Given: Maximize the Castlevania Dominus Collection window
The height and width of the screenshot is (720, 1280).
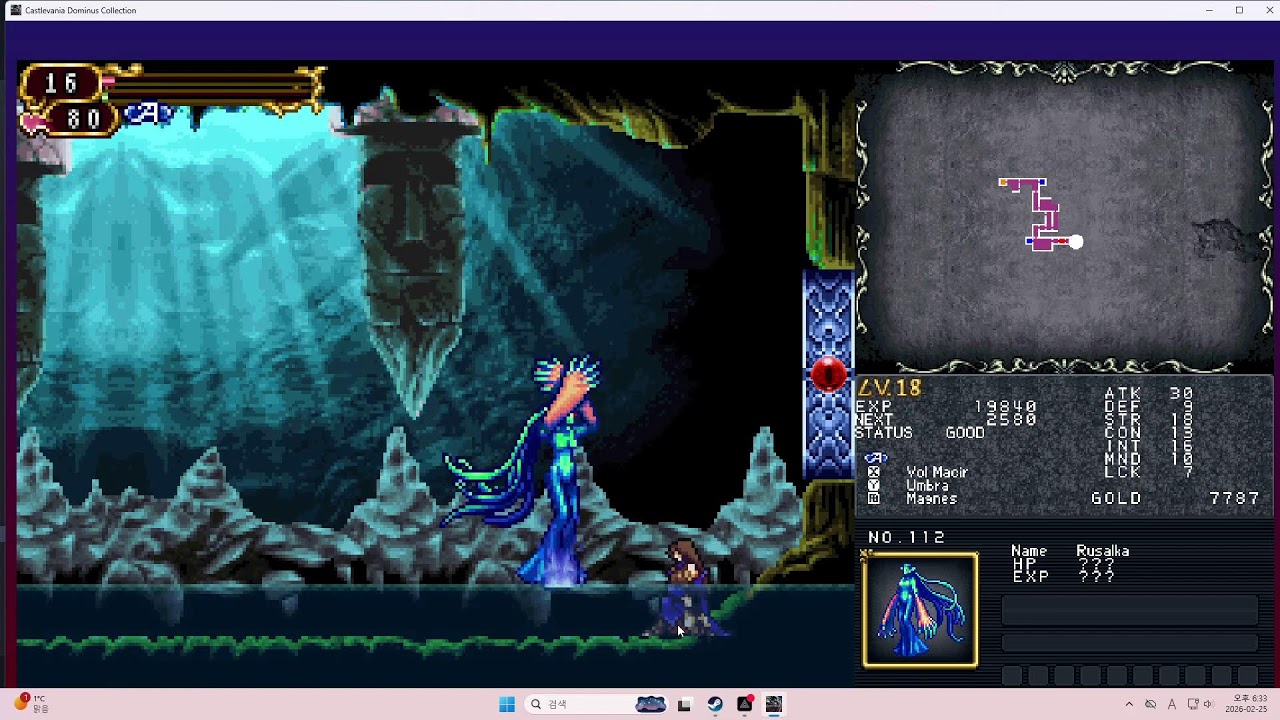Looking at the screenshot, I should point(1239,10).
